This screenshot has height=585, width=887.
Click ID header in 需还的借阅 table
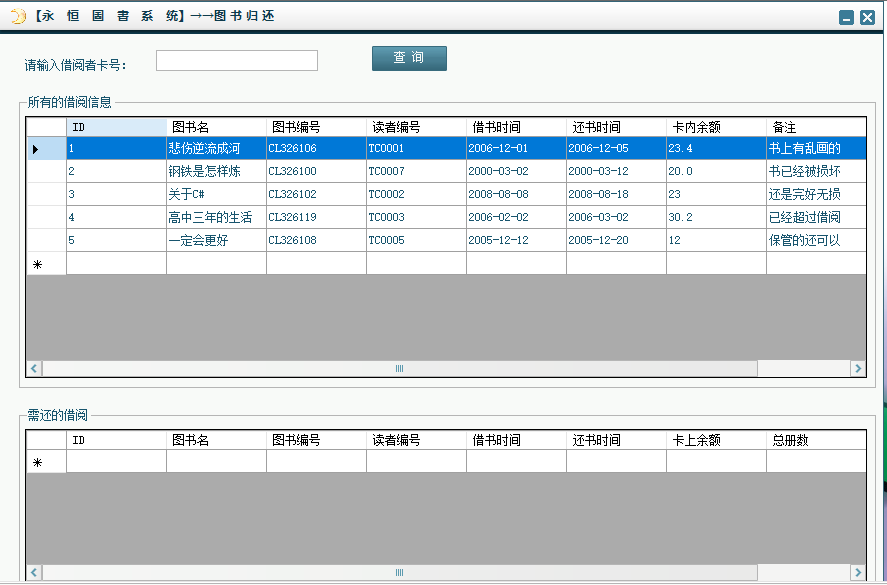click(117, 440)
